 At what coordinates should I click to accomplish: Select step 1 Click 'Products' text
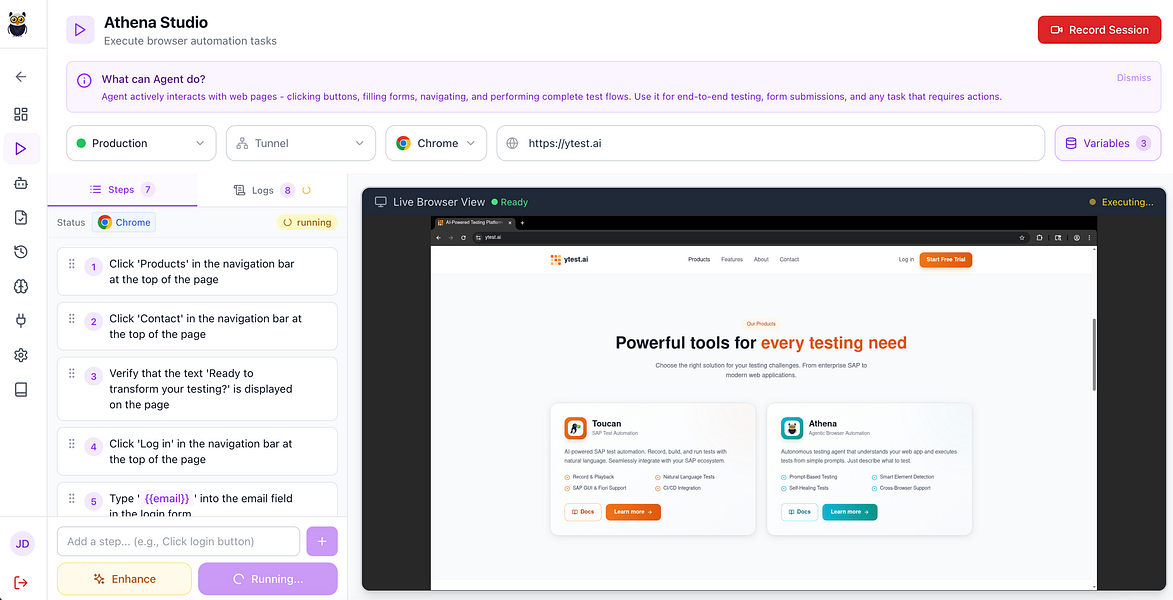202,272
